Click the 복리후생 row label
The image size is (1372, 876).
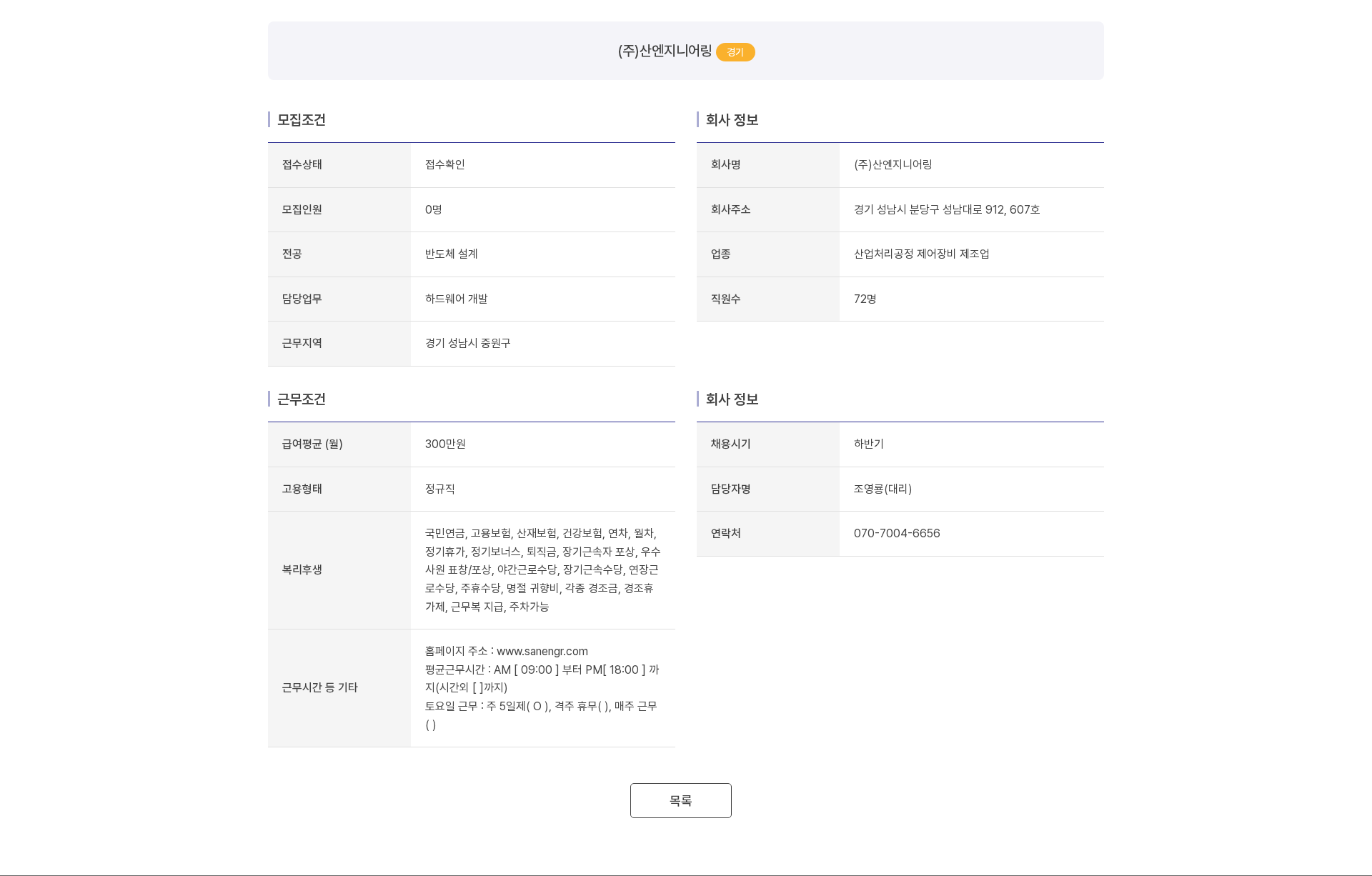(302, 569)
